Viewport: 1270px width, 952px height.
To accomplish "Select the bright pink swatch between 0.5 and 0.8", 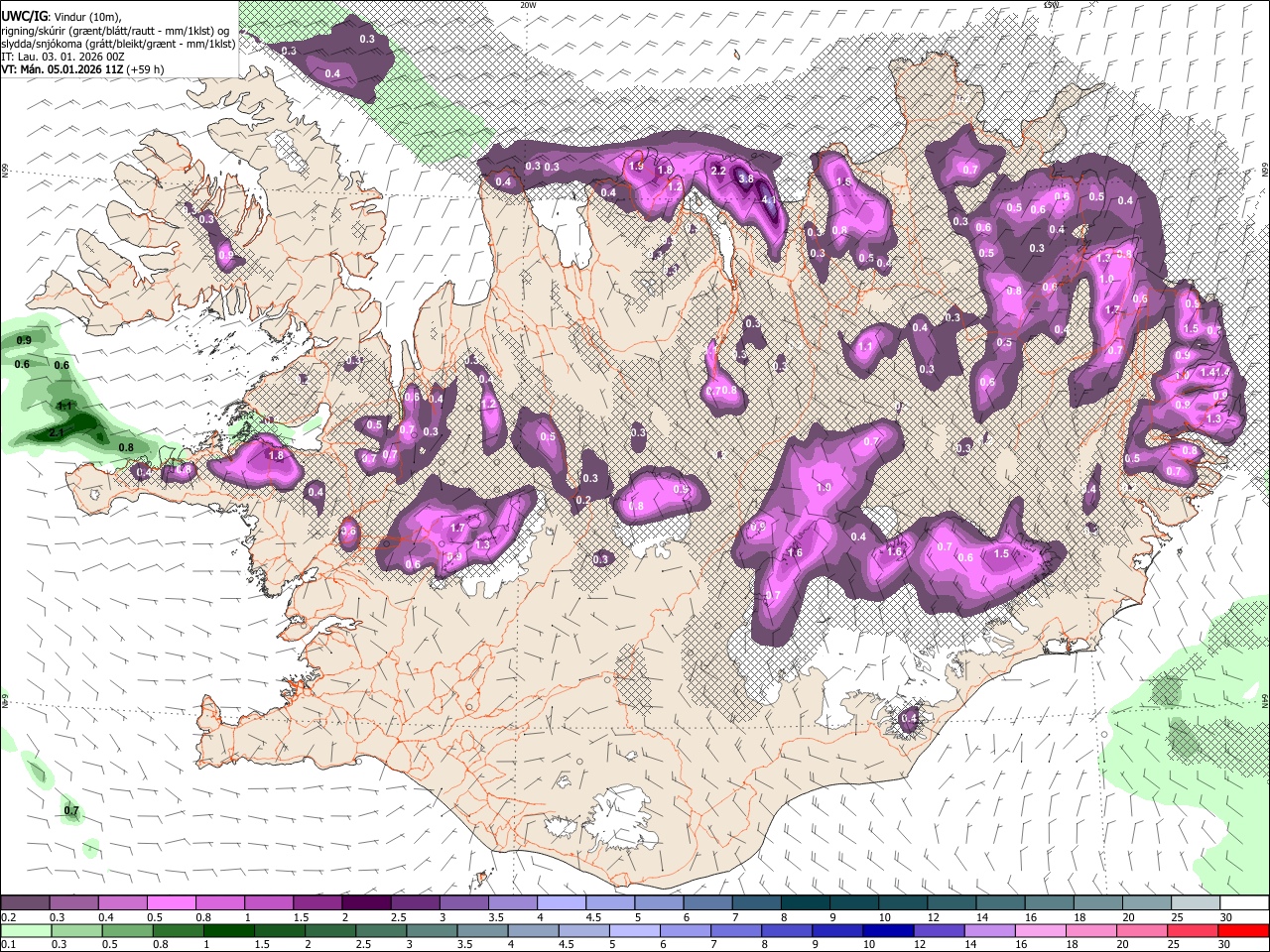I will pyautogui.click(x=171, y=903).
